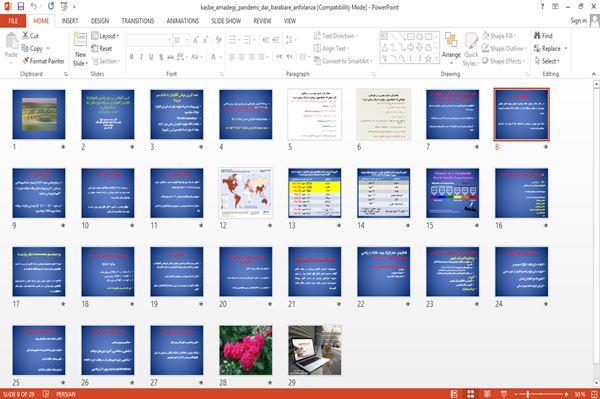Viewport: 600px width, 399px height.
Task: Switch to the SLIDE SHOW tab
Action: click(226, 21)
